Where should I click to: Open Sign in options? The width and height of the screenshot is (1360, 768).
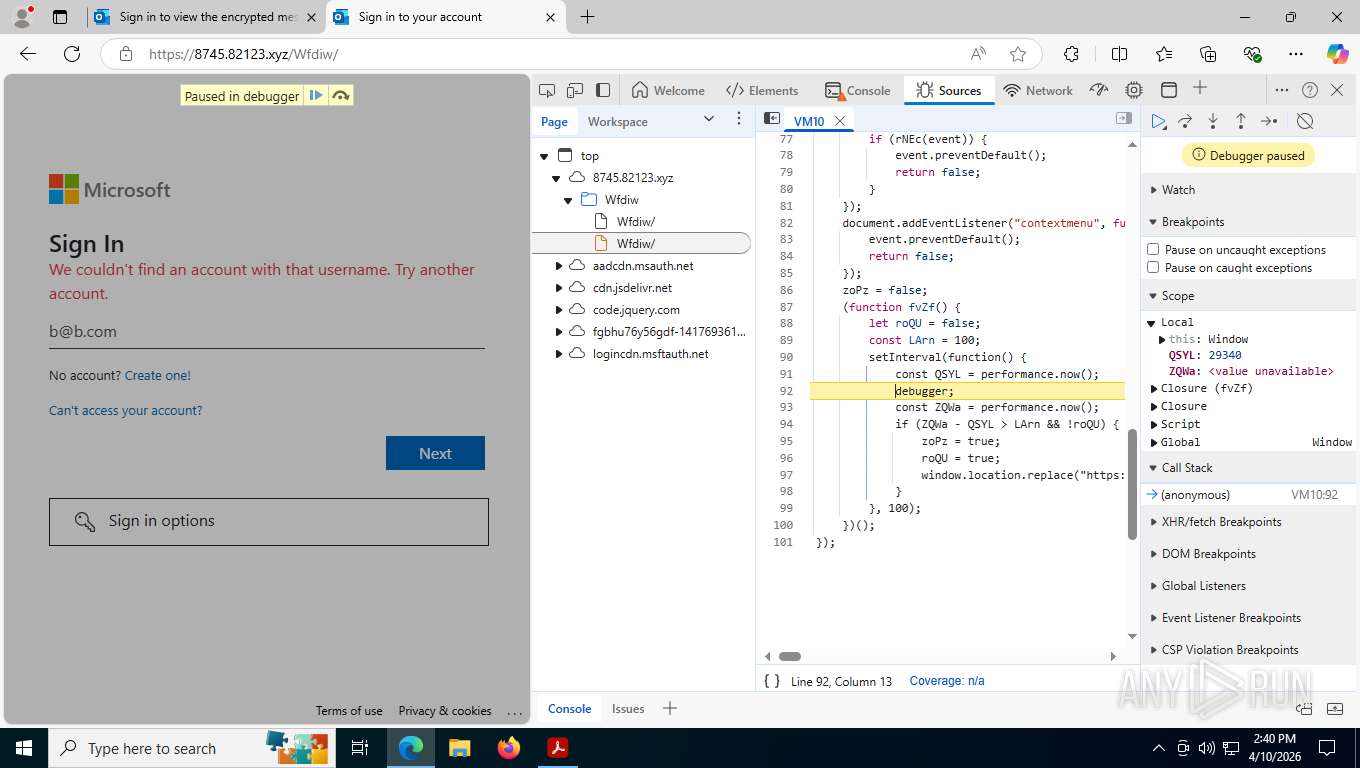click(269, 521)
